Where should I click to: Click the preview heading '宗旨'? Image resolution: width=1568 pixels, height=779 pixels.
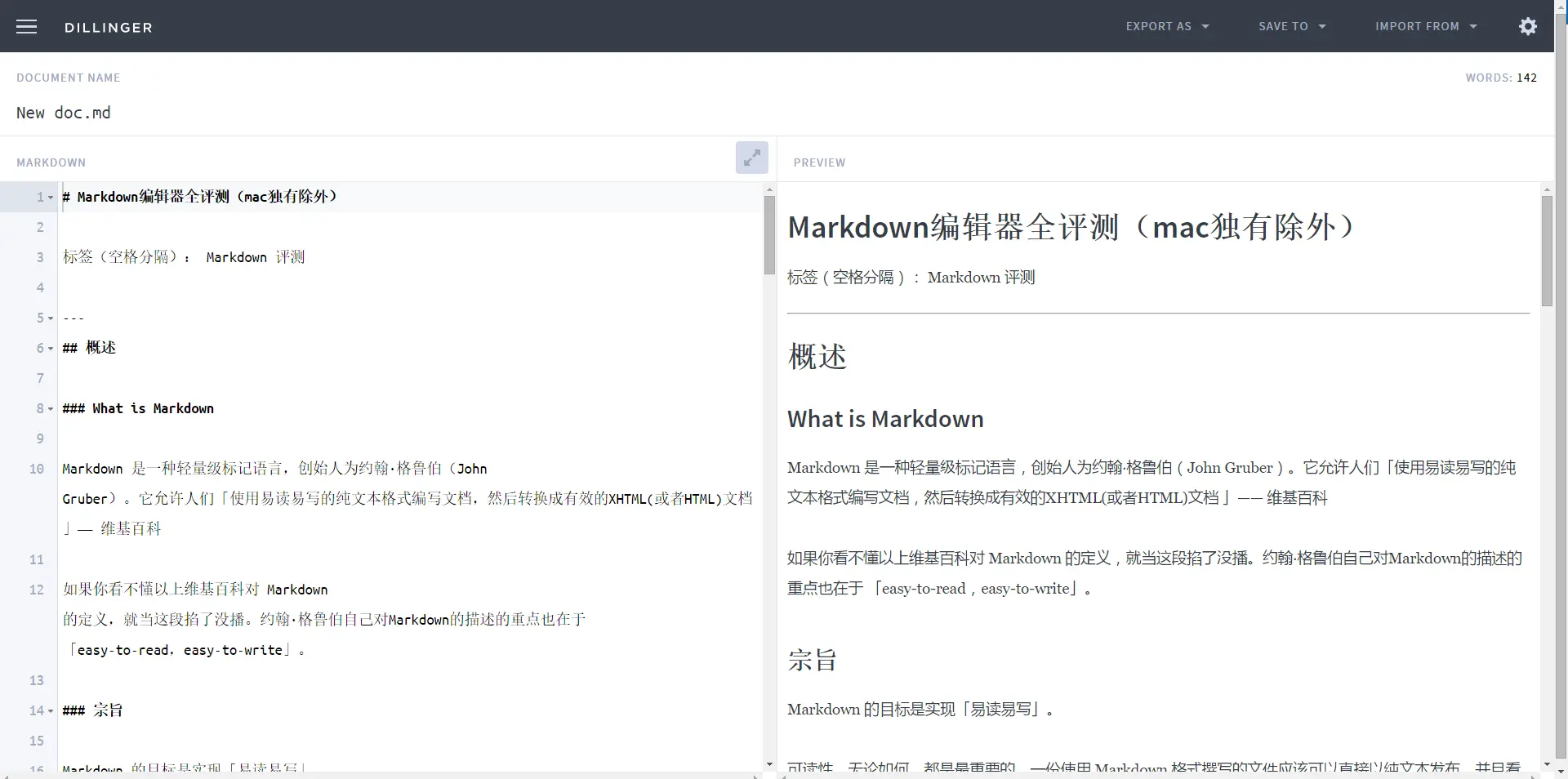[x=813, y=660]
